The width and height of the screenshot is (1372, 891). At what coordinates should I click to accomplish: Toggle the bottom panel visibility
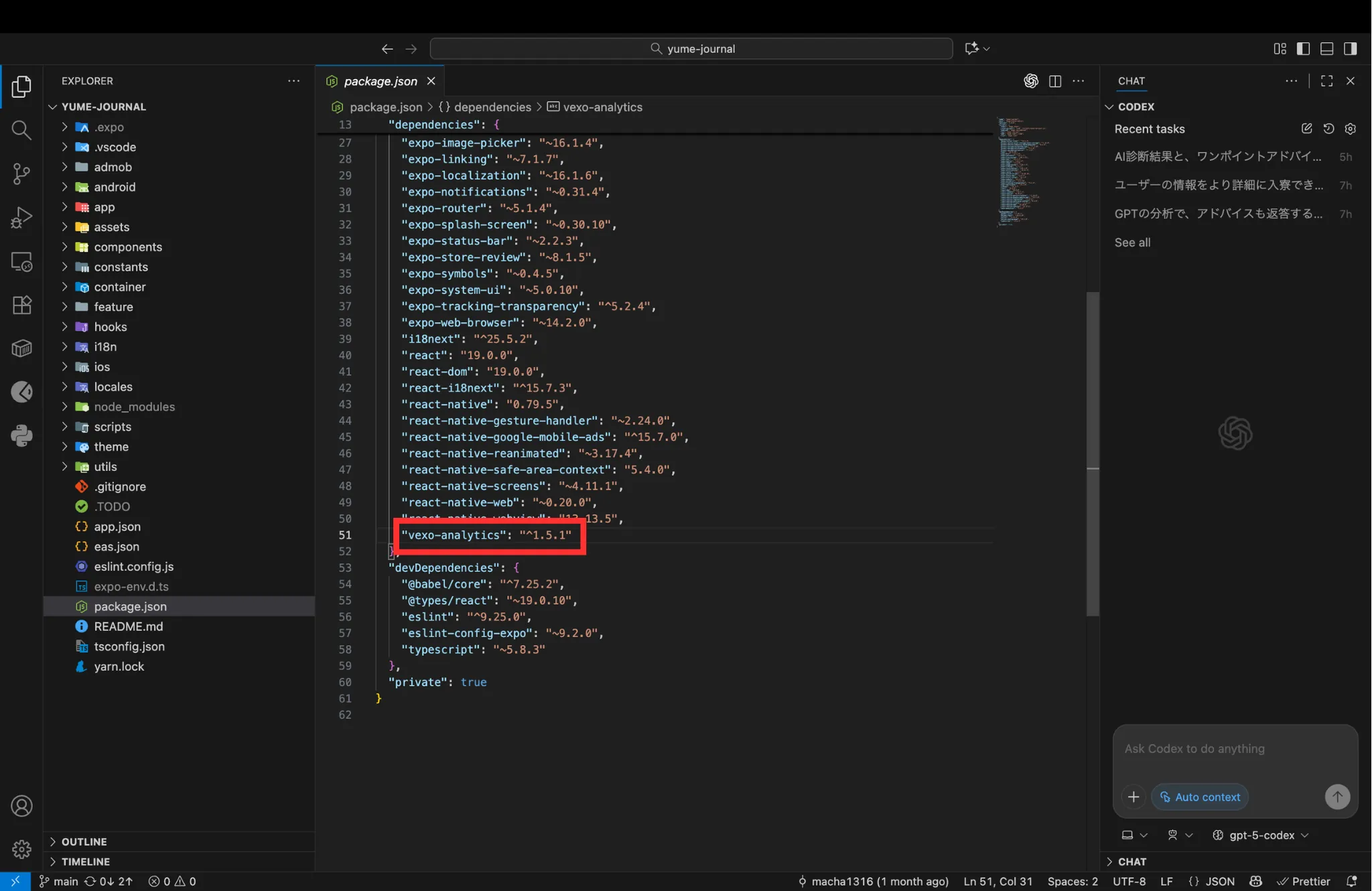tap(1326, 48)
